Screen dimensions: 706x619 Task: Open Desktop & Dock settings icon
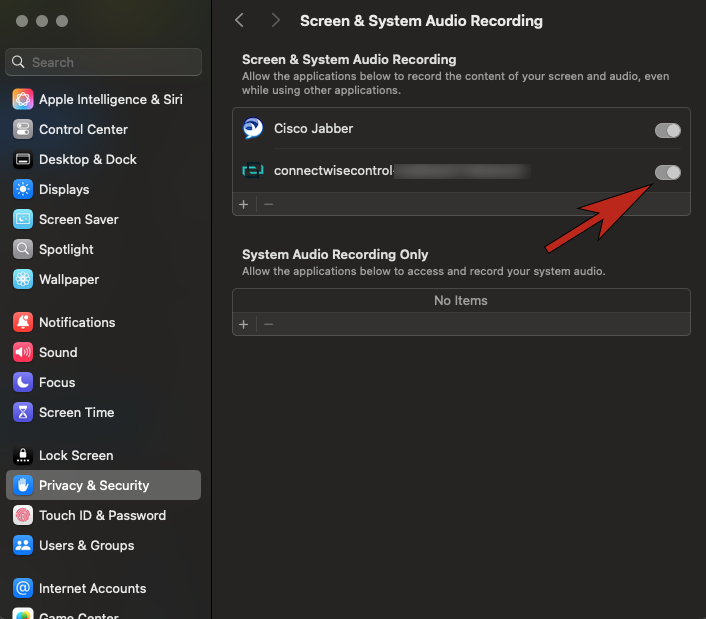click(x=23, y=159)
